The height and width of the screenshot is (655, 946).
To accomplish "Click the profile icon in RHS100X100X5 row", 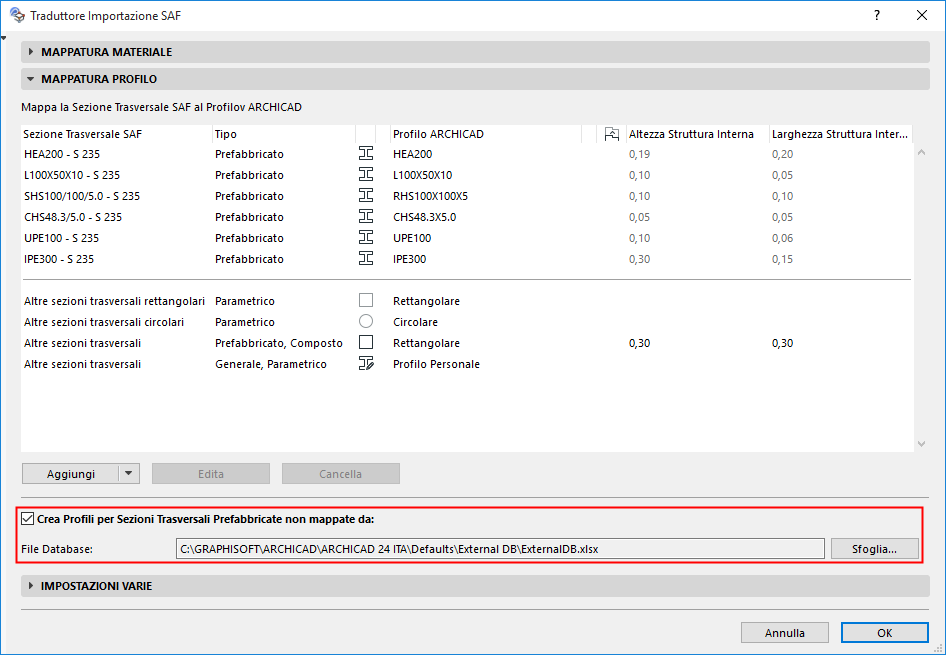I will coord(366,196).
